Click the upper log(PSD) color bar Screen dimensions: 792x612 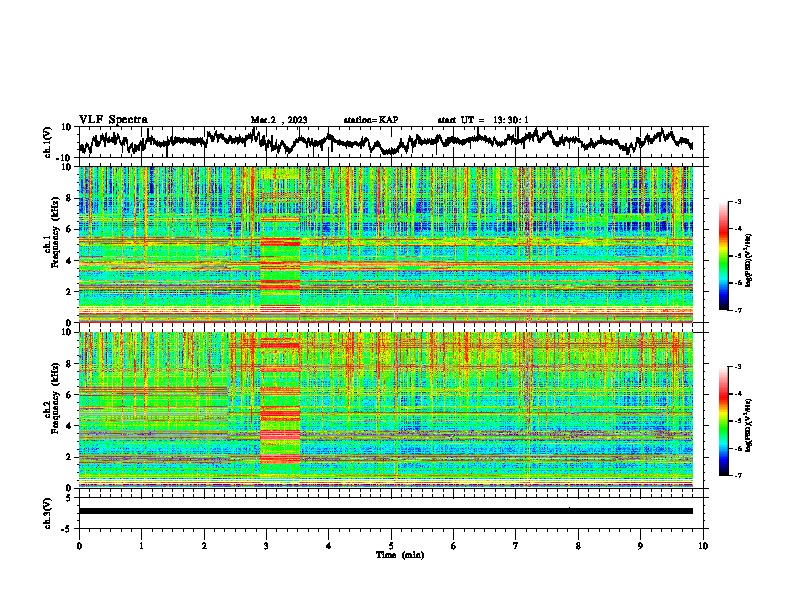click(723, 256)
